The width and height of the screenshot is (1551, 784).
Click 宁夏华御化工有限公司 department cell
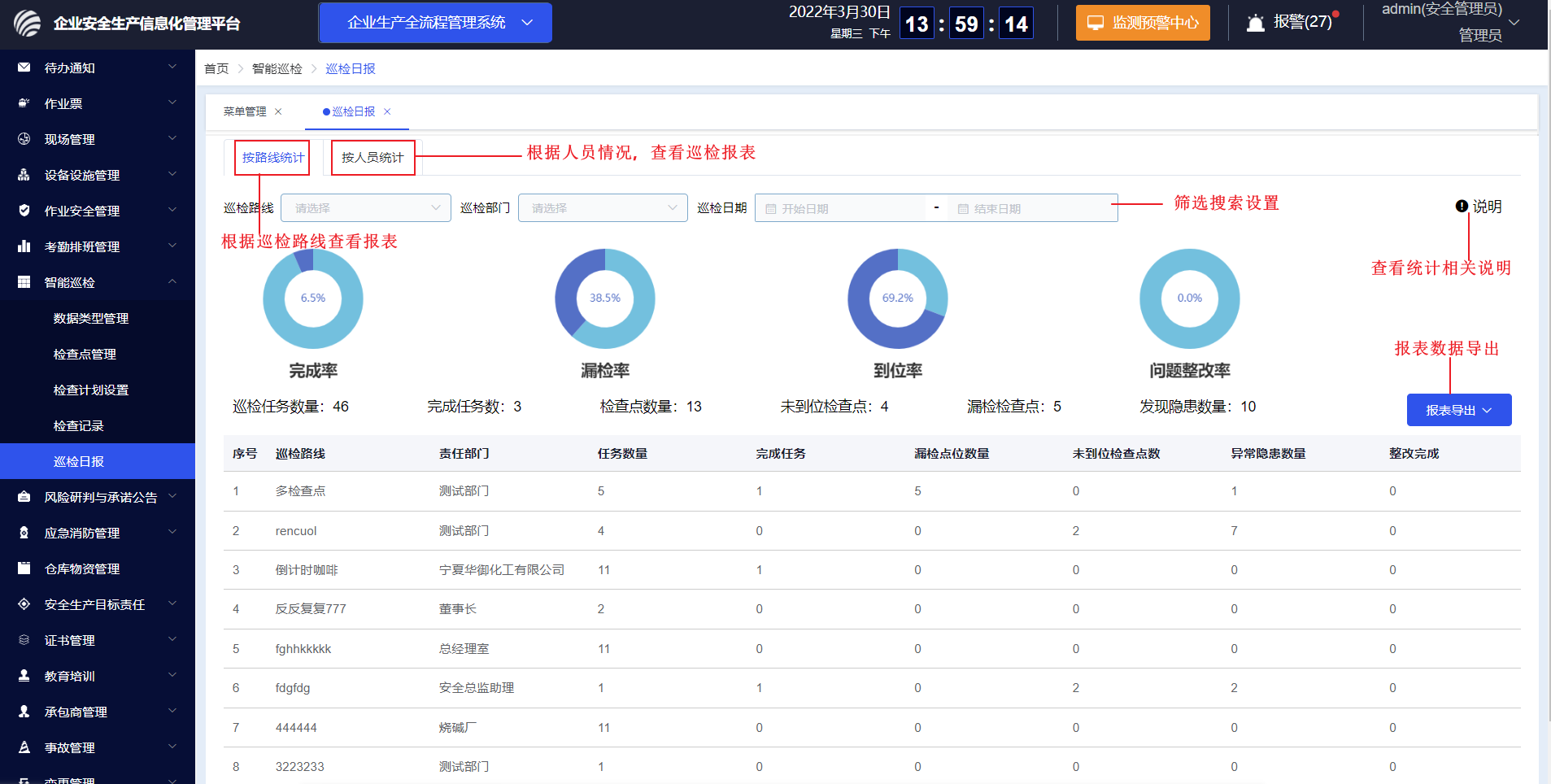[502, 570]
